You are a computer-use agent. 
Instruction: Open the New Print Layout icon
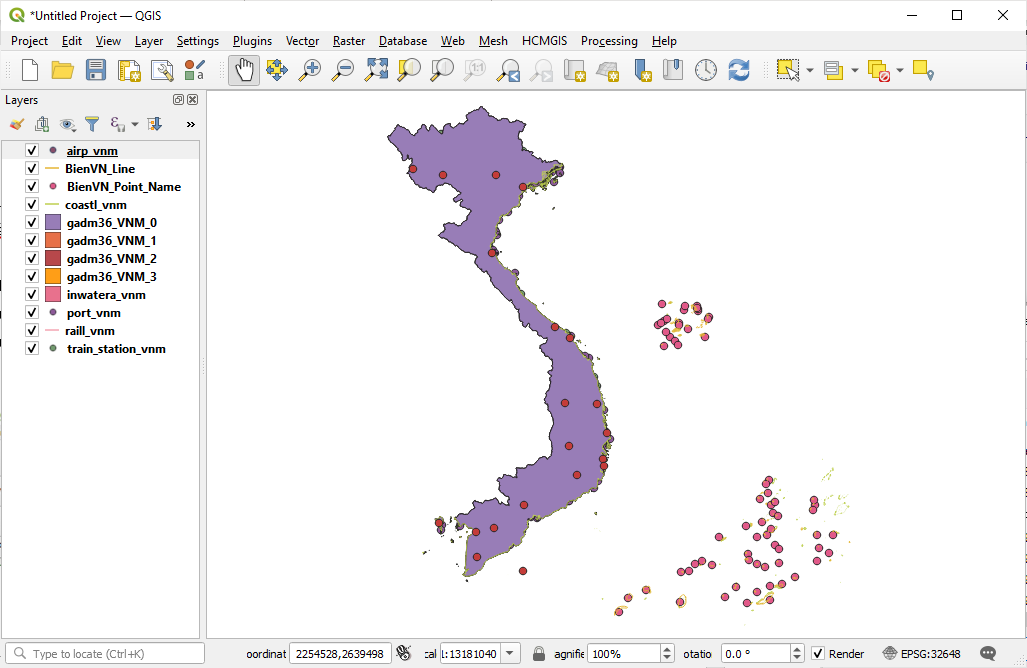pyautogui.click(x=129, y=70)
